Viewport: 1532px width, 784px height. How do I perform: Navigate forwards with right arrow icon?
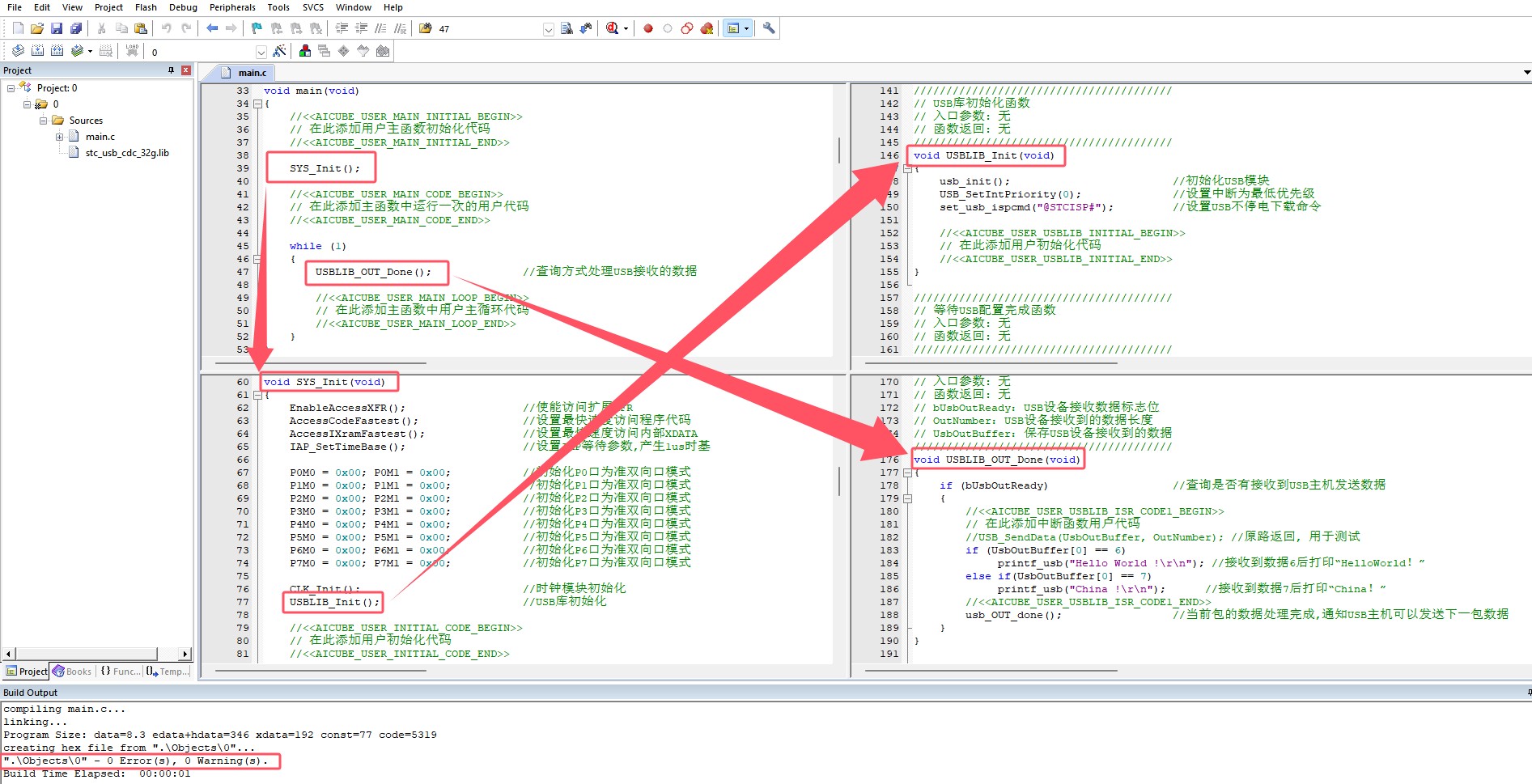pyautogui.click(x=231, y=28)
